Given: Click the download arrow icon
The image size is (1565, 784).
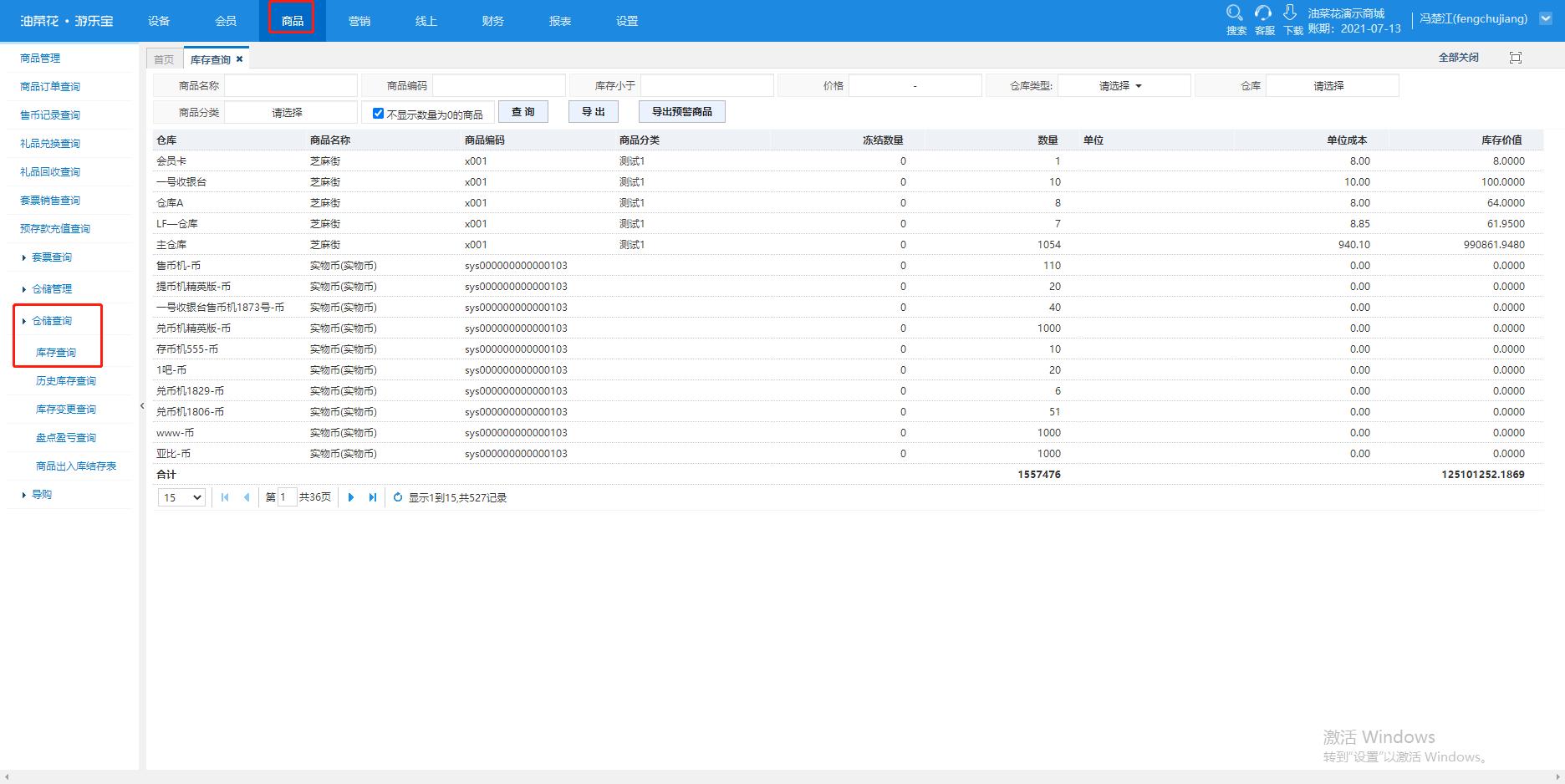Looking at the screenshot, I should [x=1290, y=13].
